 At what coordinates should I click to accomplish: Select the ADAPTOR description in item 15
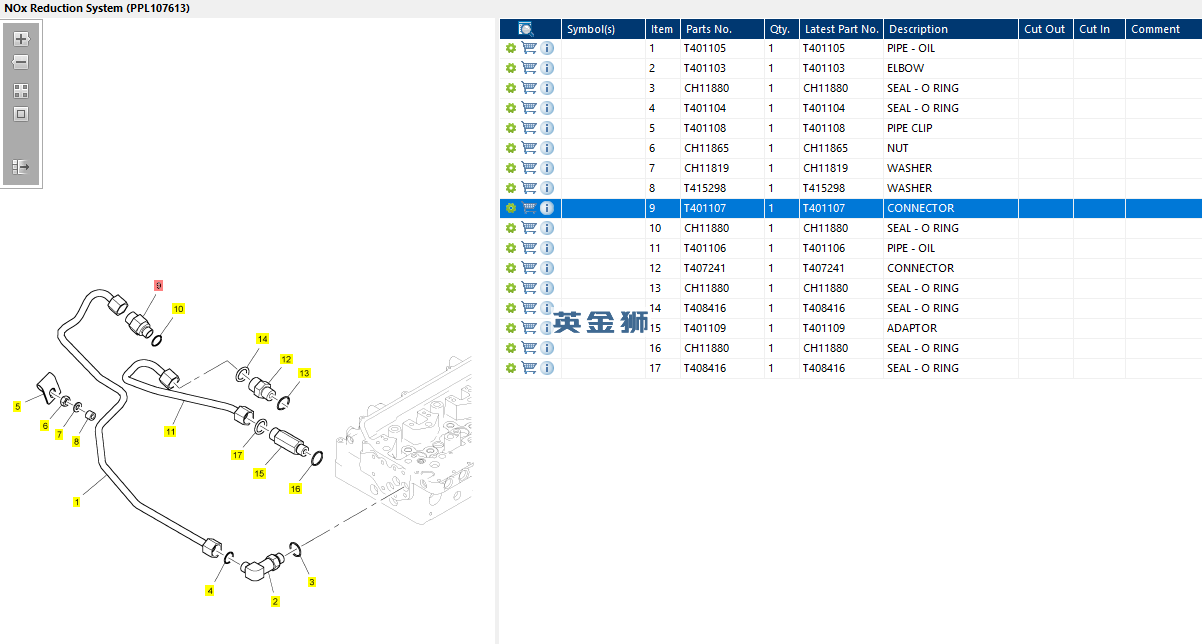point(912,328)
